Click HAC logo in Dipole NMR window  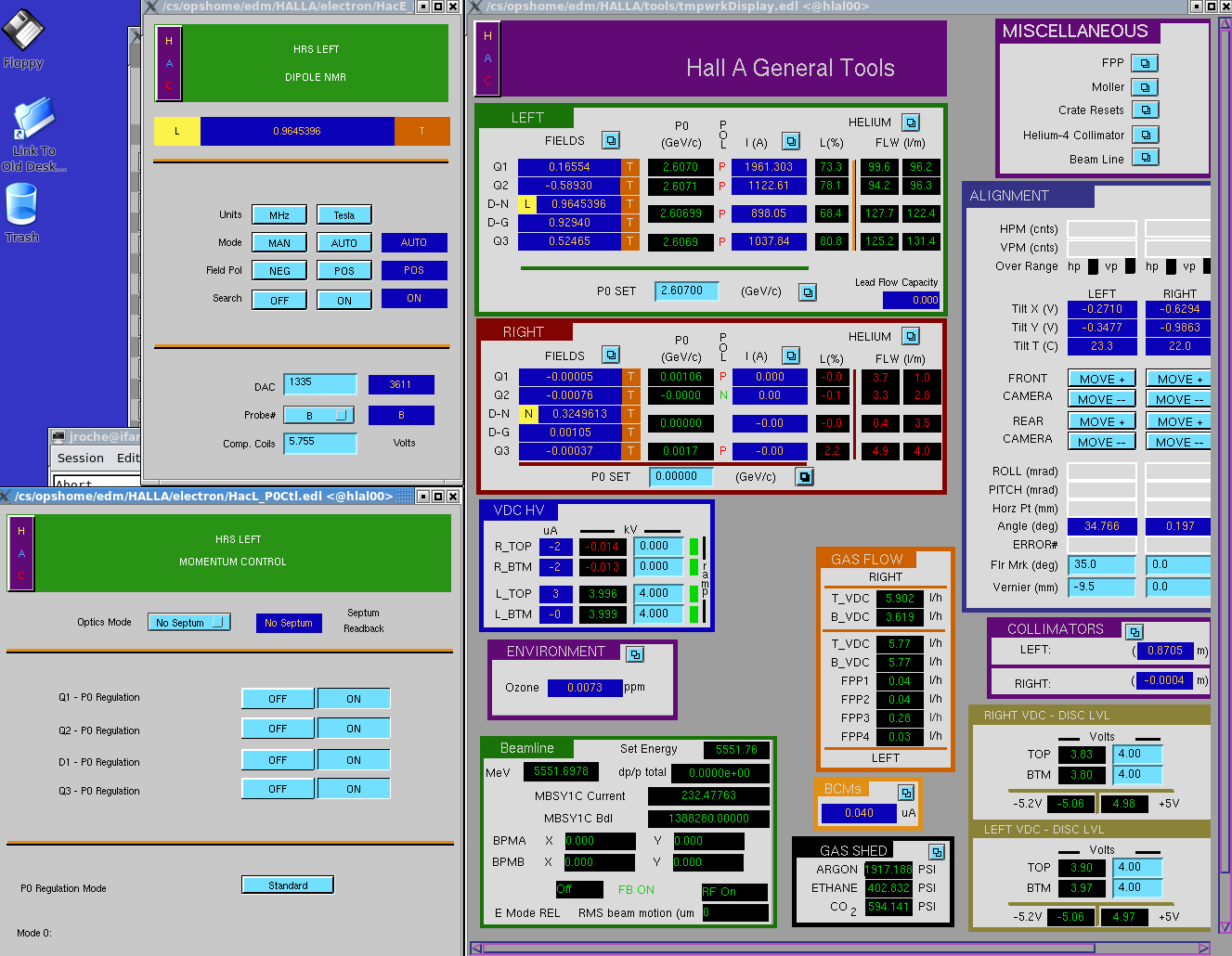168,63
